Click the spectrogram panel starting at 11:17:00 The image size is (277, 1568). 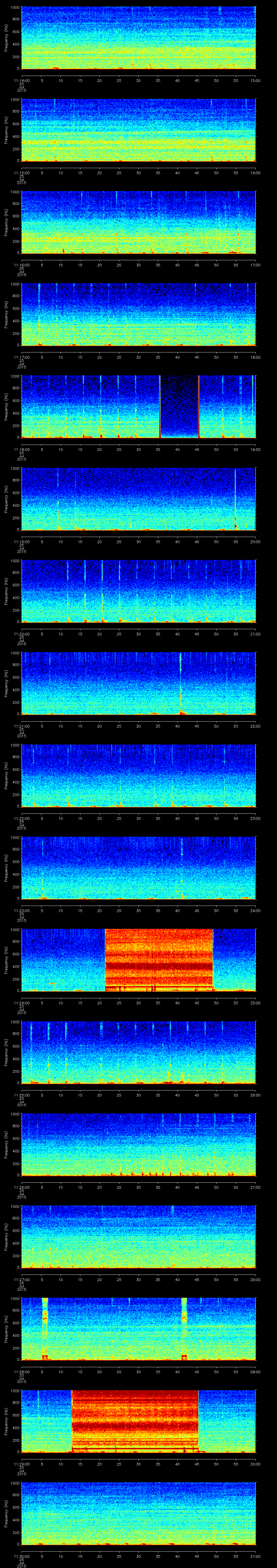coord(138,315)
